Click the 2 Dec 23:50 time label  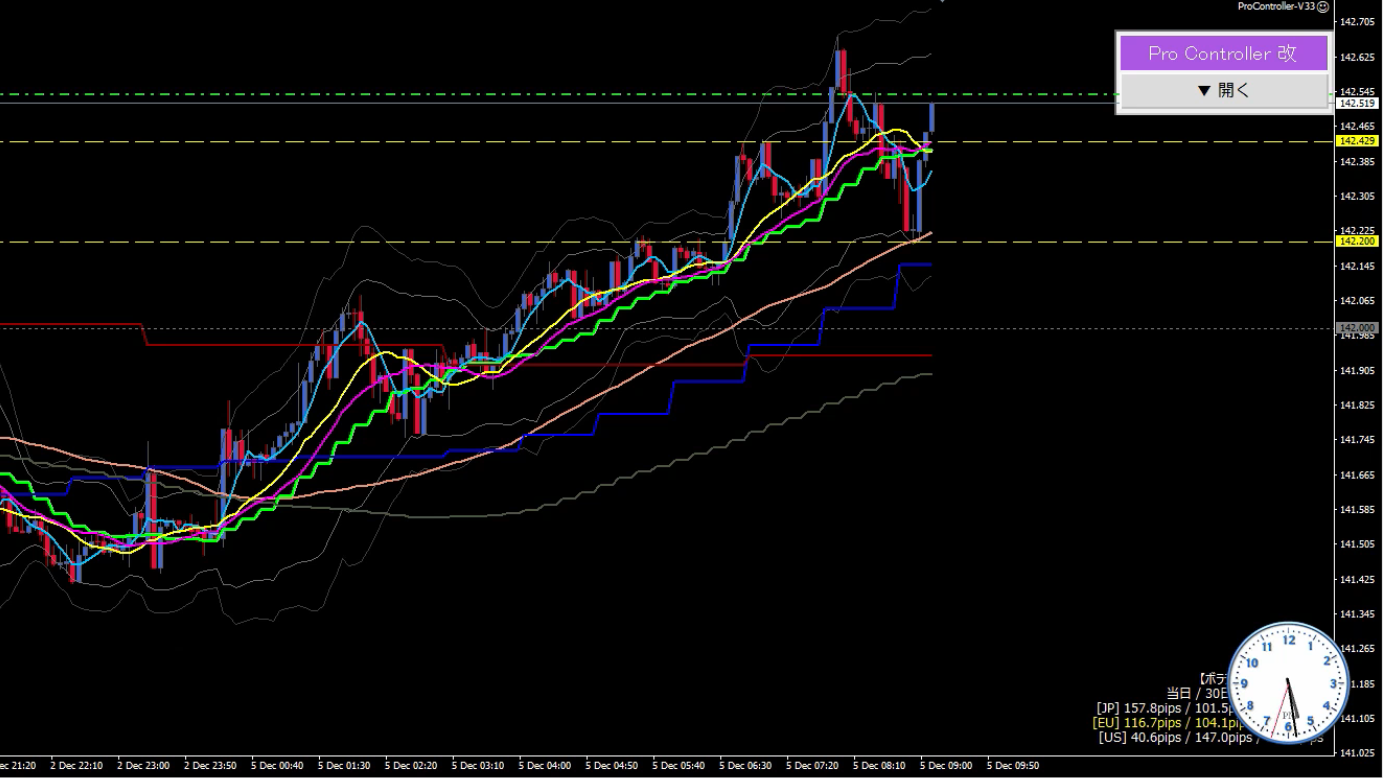tap(210, 766)
